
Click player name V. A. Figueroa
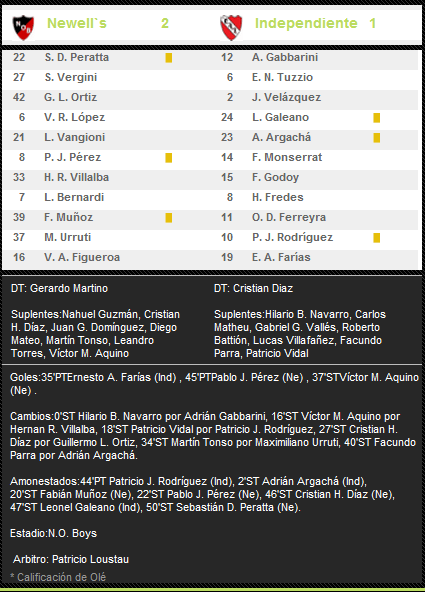(82, 257)
